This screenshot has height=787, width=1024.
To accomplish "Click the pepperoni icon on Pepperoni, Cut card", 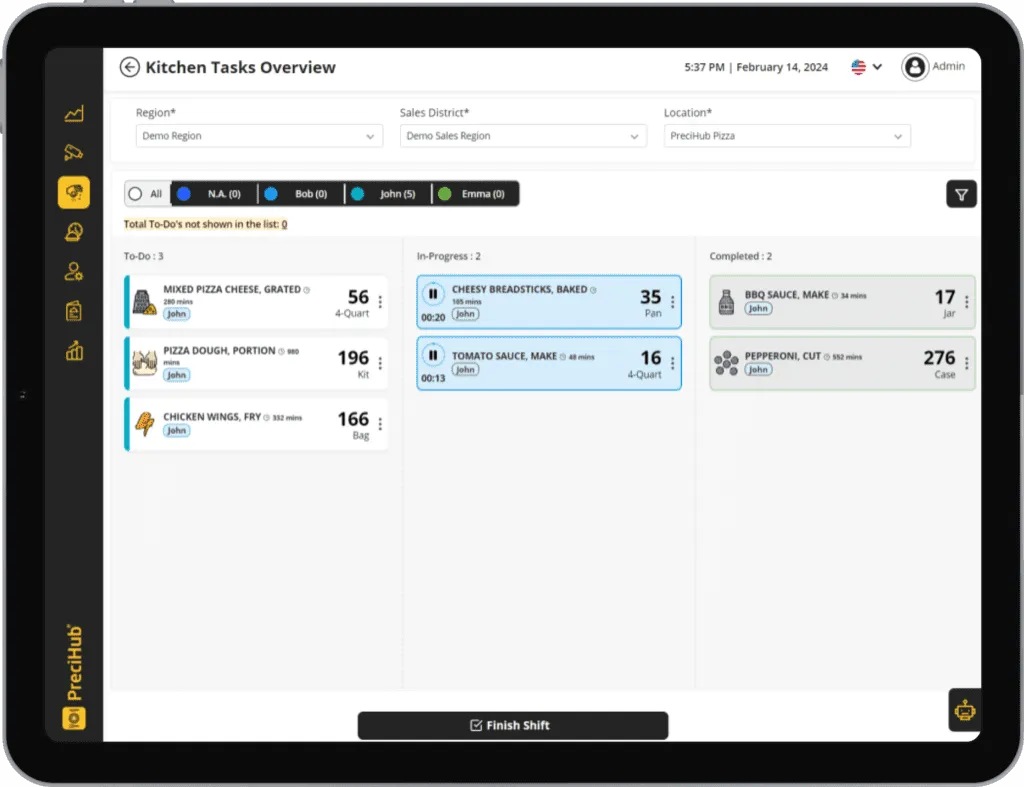I will (x=726, y=363).
